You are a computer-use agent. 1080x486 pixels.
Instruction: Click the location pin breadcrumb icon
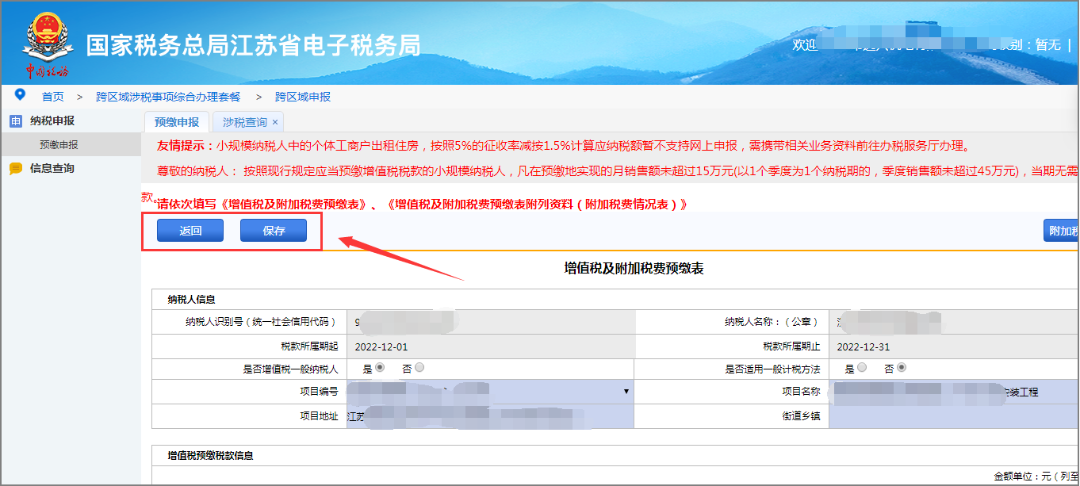point(19,95)
